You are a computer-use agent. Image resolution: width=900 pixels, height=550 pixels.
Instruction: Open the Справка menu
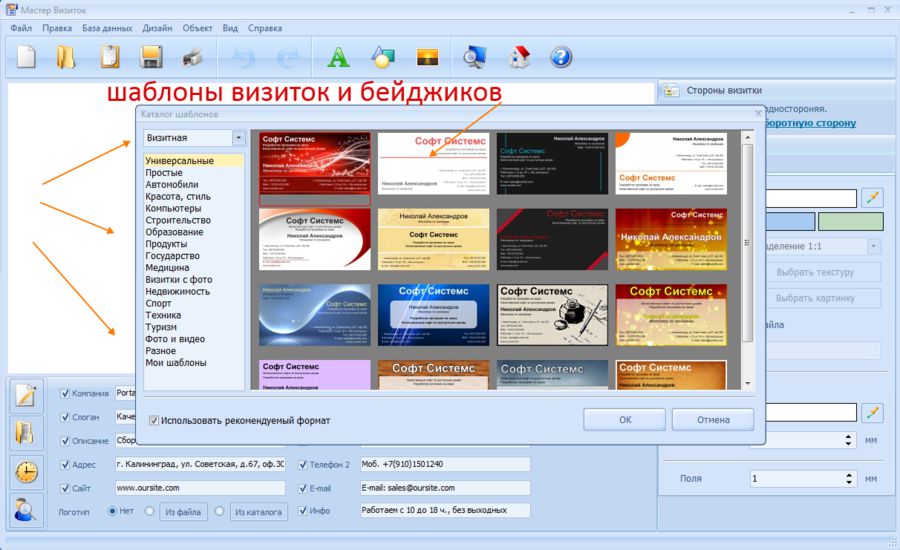[265, 28]
